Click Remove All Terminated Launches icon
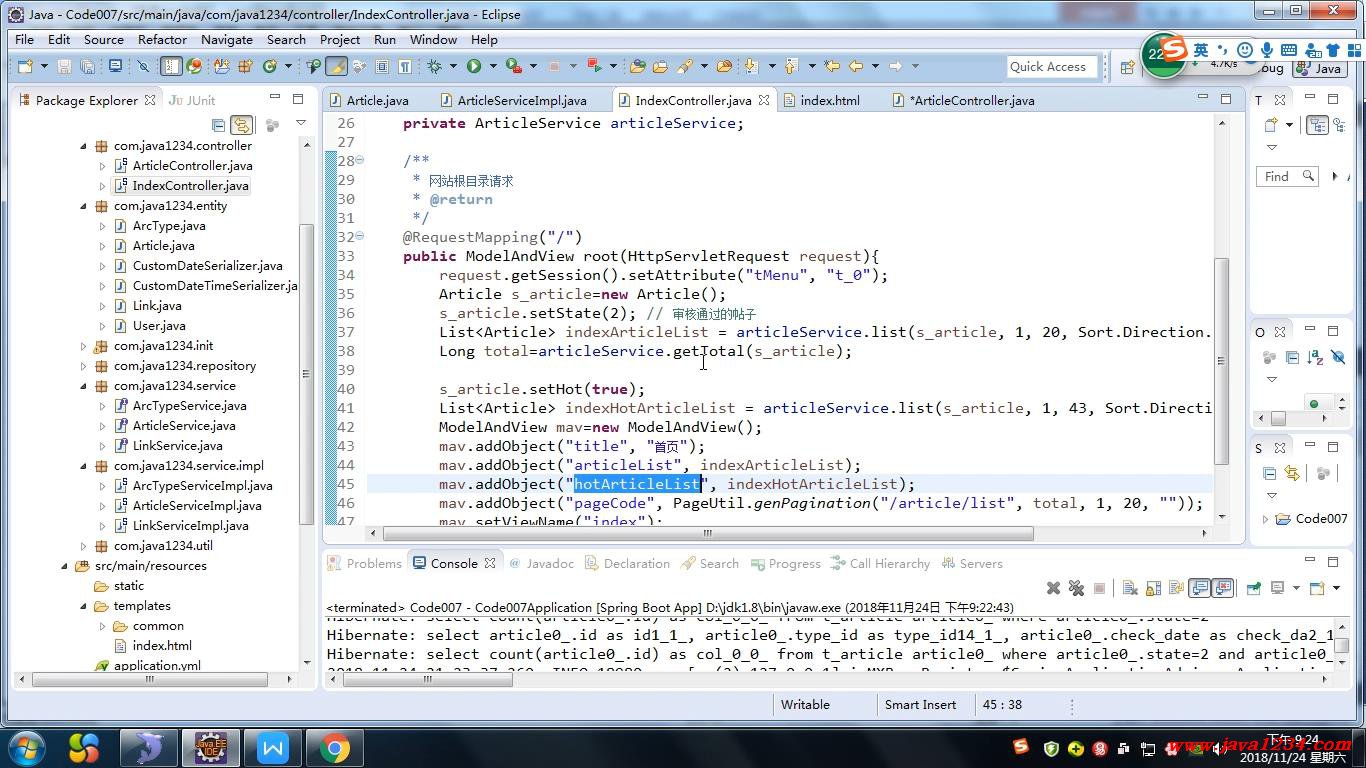 click(1076, 588)
